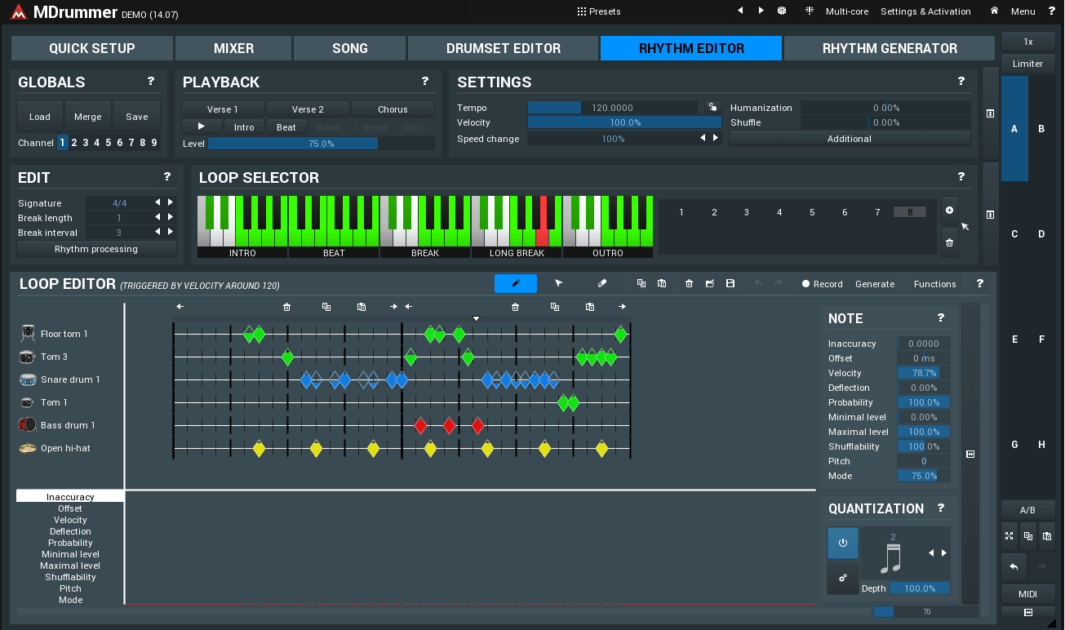Toggle the Limiter button
The width and height of the screenshot is (1065, 630).
point(1028,64)
